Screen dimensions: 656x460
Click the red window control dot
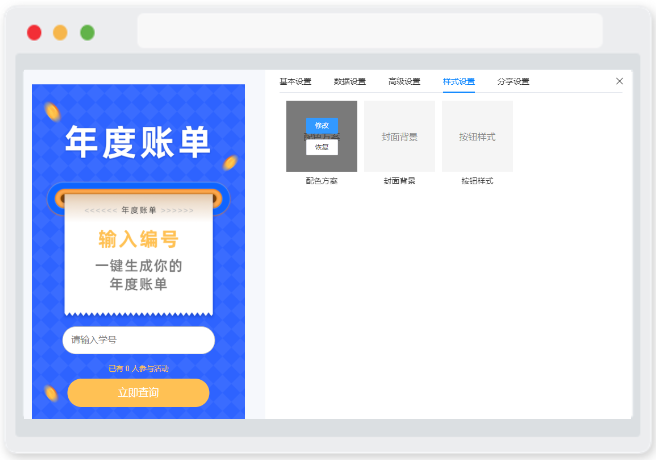pos(34,33)
